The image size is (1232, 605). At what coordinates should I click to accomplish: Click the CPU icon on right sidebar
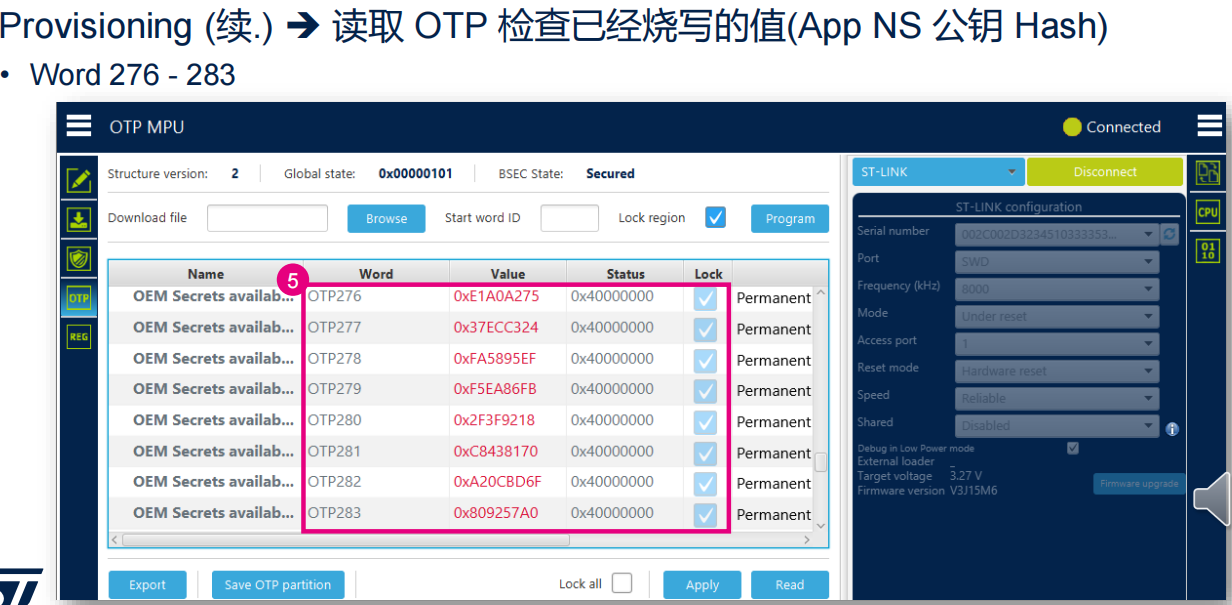pyautogui.click(x=1207, y=211)
